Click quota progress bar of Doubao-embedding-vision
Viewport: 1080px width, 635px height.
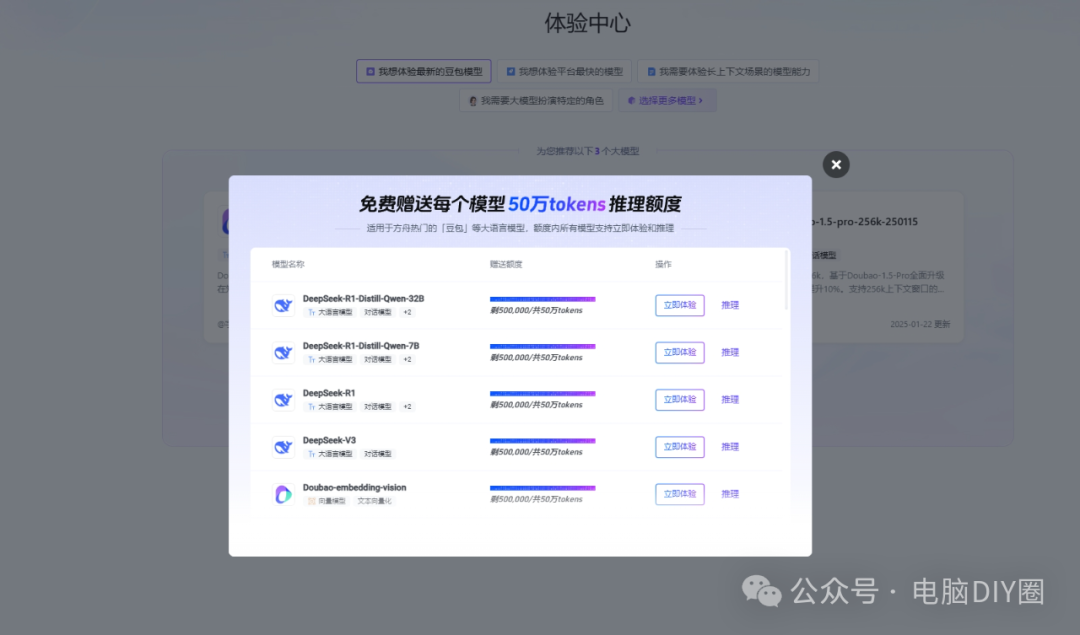click(543, 488)
